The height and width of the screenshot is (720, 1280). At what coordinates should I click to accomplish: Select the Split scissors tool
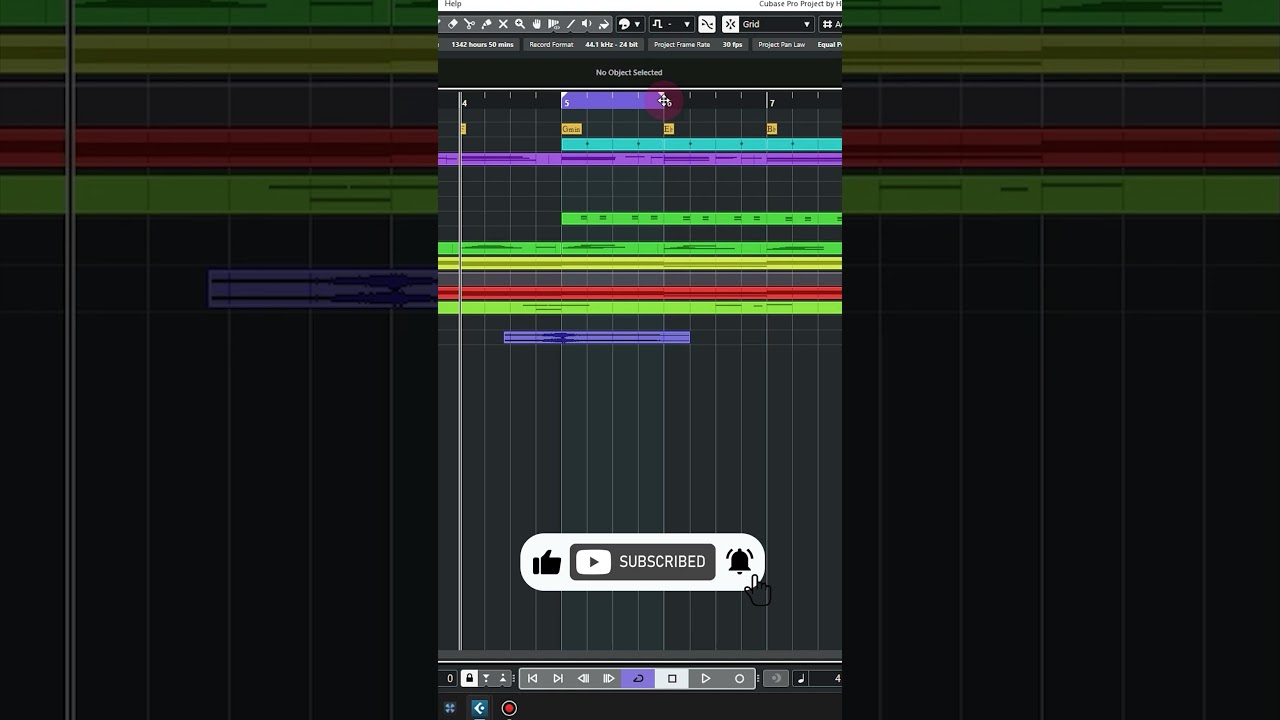[470, 24]
